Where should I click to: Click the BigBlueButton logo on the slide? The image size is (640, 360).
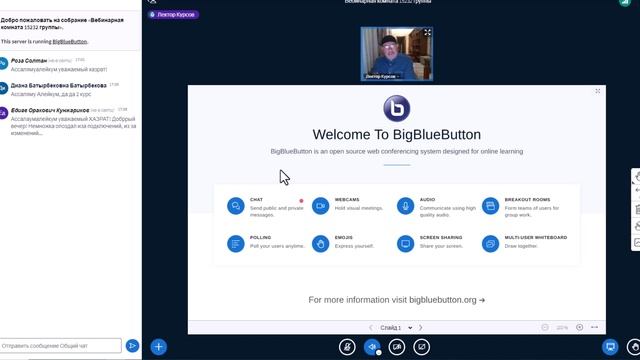pos(396,108)
